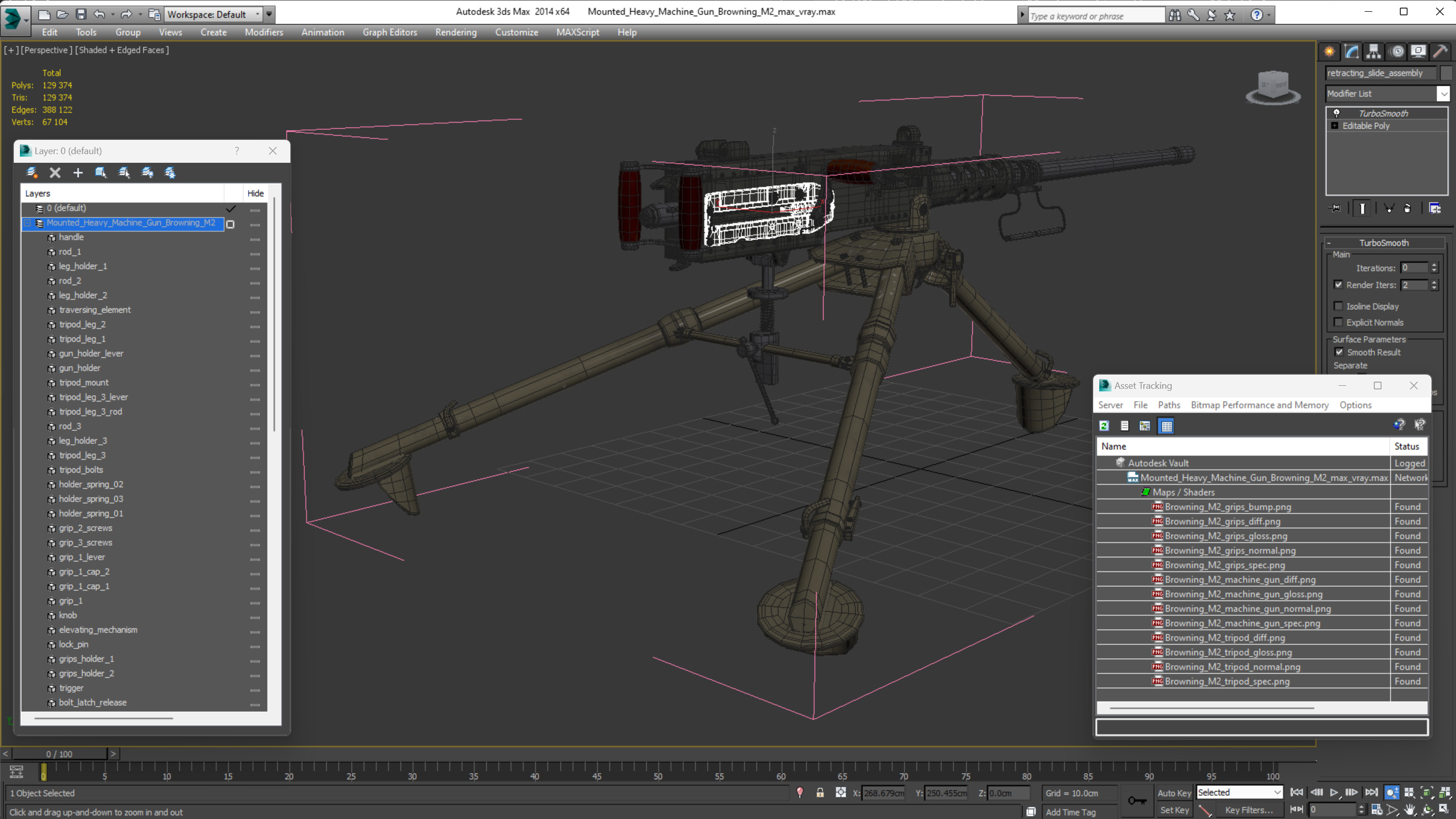Screen dimensions: 1456x819
Task: Collapse the Mounted_Heavy_Machine_Gun_Browning_M2 layer
Action: click(x=27, y=222)
